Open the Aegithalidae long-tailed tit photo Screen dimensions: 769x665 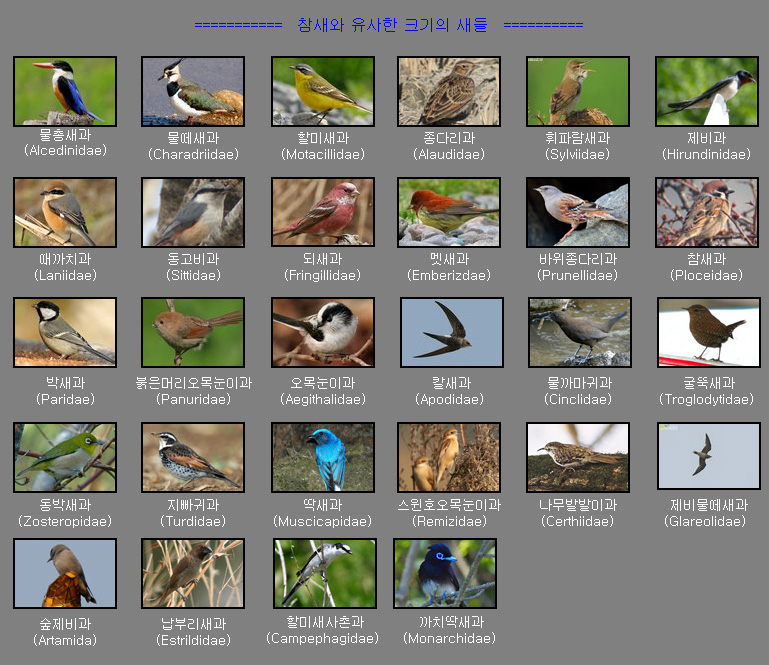pyautogui.click(x=323, y=332)
